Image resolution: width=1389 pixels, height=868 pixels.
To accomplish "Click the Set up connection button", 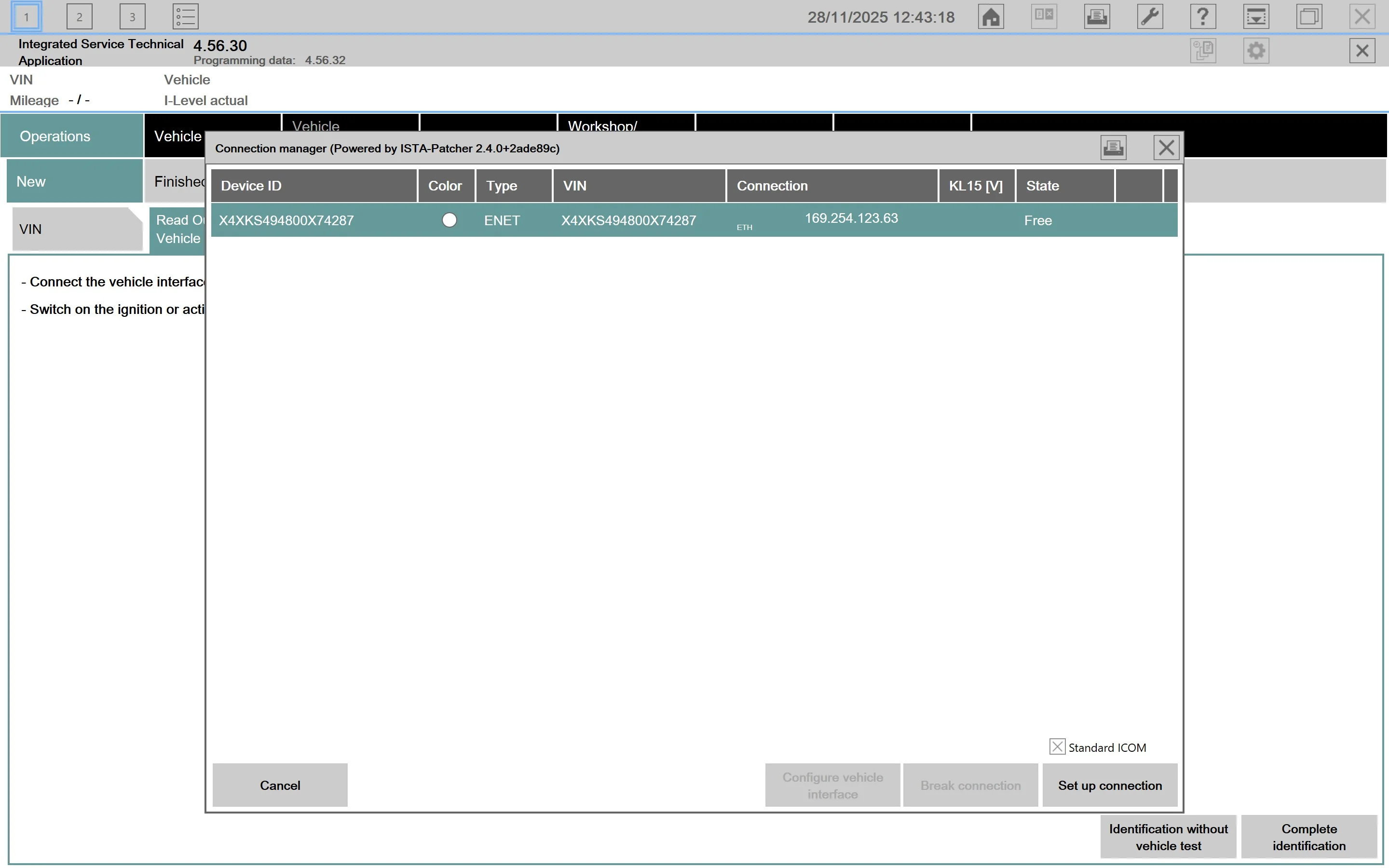I will coord(1109,785).
